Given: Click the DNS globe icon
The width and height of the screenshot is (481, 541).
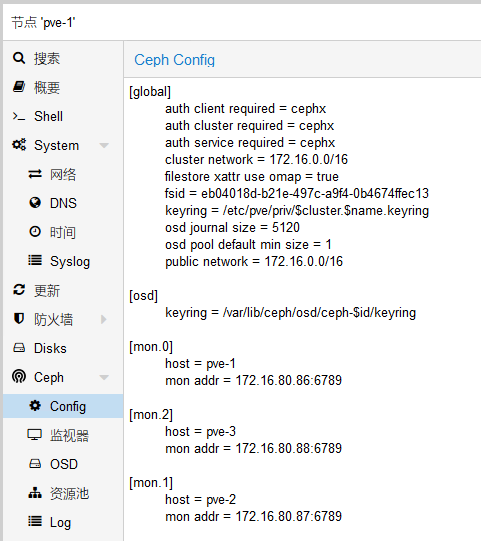Looking at the screenshot, I should (35, 203).
